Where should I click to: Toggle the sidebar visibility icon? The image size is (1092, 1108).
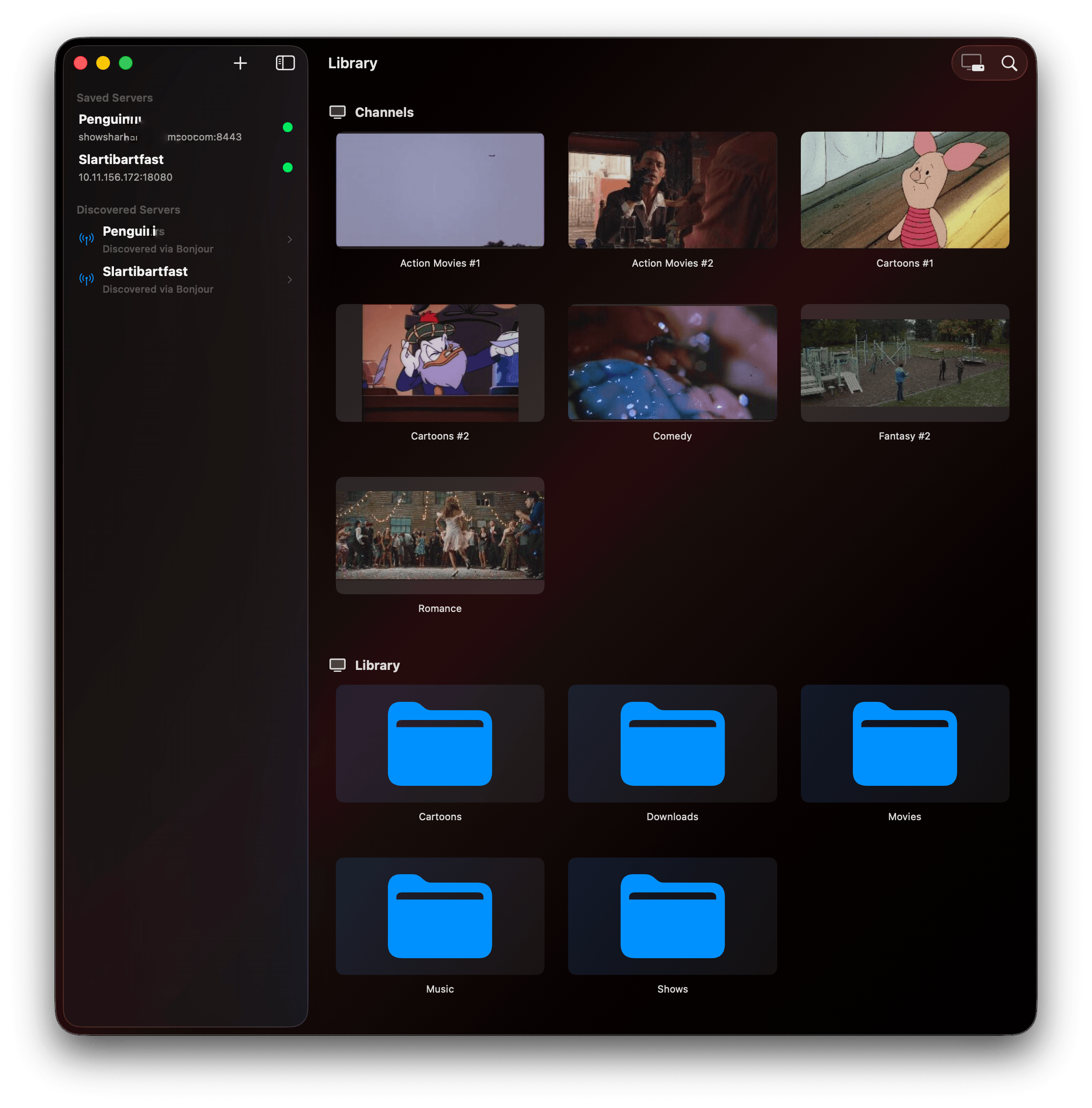(x=285, y=63)
